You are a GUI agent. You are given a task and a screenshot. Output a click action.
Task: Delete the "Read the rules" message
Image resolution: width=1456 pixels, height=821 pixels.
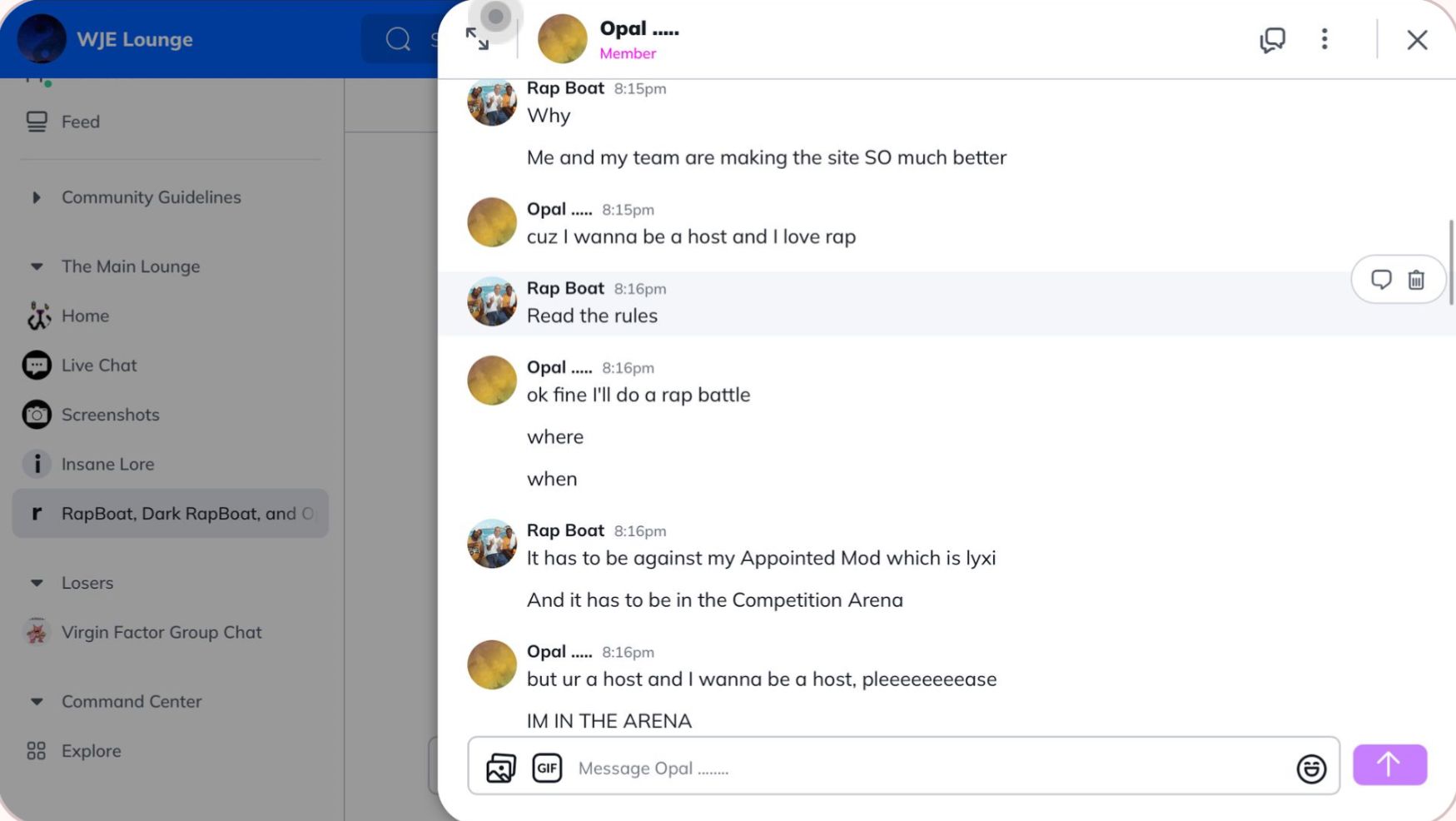(x=1416, y=280)
